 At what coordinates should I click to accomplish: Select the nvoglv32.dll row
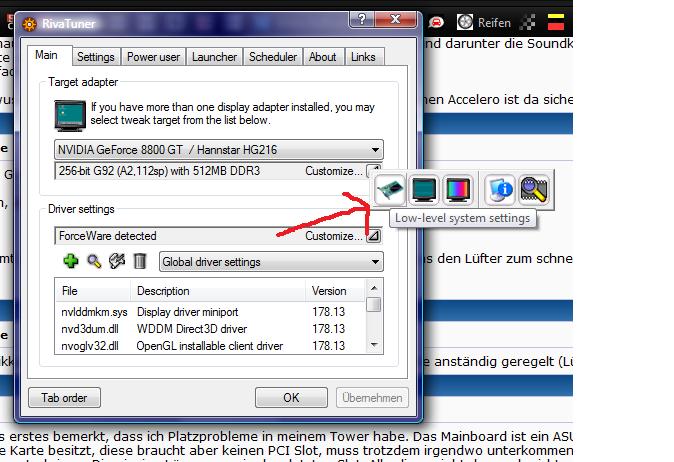211,346
